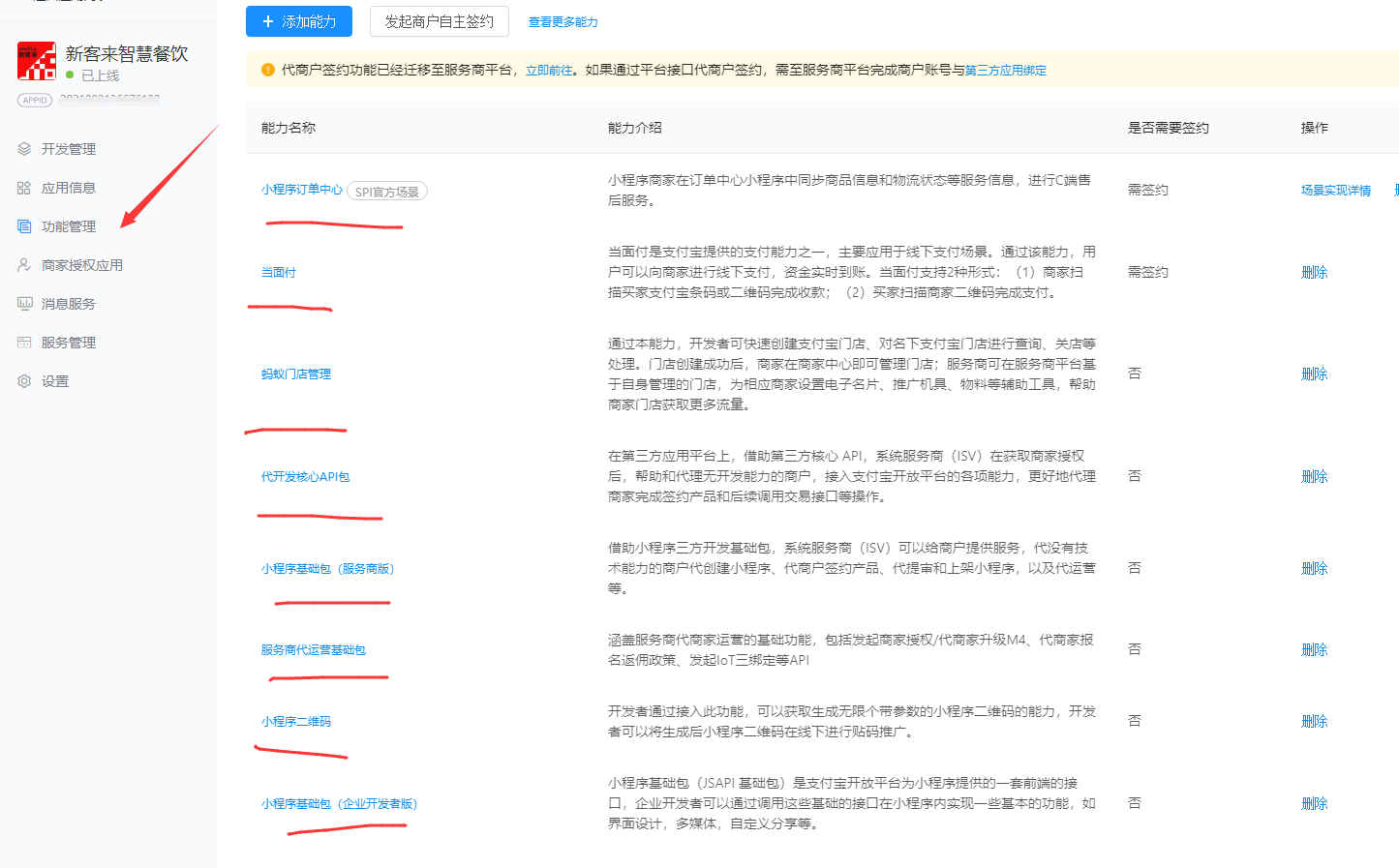Delete the 小程序二维码 capability
The height and width of the screenshot is (868, 1399).
click(1314, 722)
